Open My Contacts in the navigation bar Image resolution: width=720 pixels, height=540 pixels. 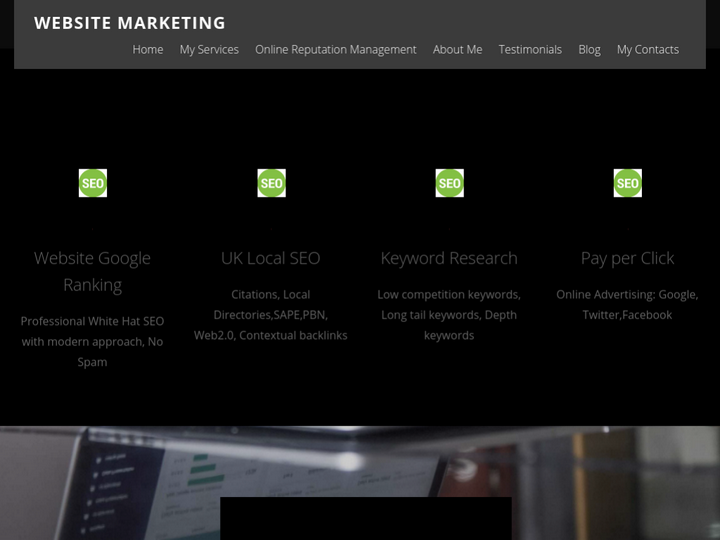tap(647, 49)
